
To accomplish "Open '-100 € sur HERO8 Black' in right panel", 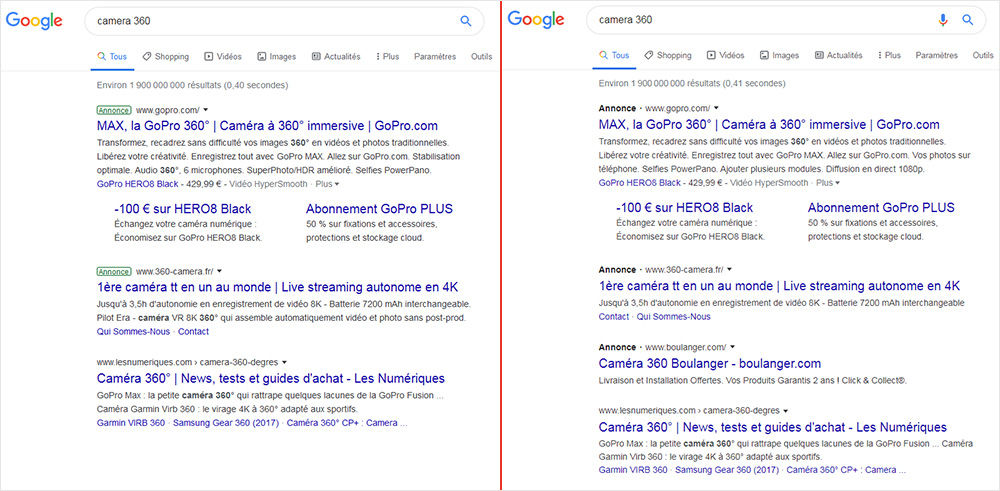I will 684,207.
